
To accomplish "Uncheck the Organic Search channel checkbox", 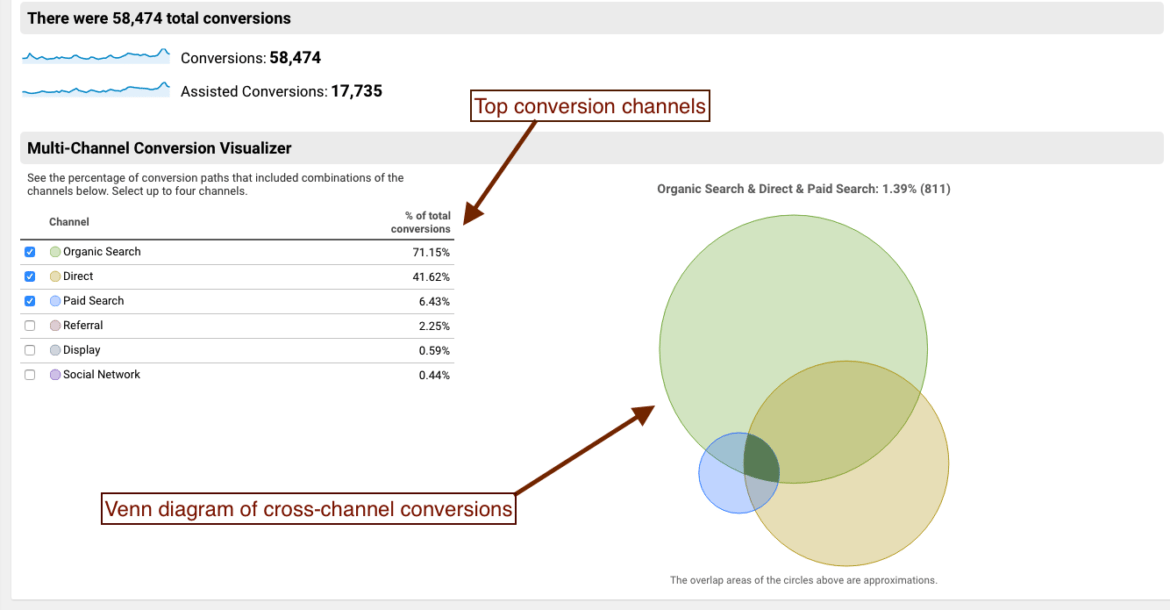I will click(29, 252).
